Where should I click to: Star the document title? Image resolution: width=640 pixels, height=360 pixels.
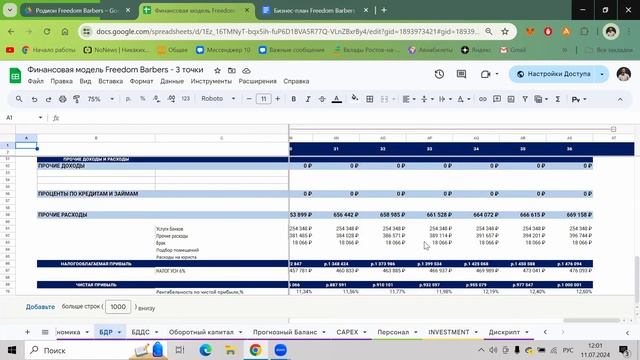pyautogui.click(x=218, y=70)
